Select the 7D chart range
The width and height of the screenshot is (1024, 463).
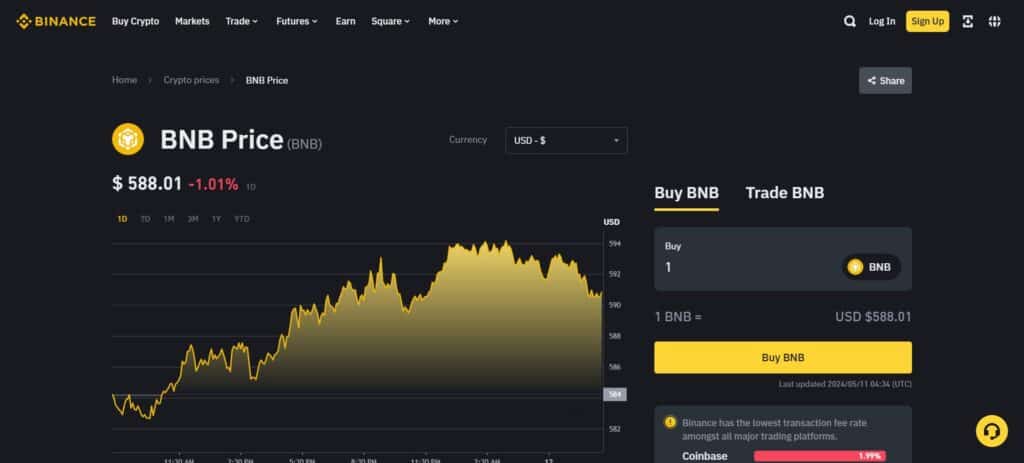point(145,219)
